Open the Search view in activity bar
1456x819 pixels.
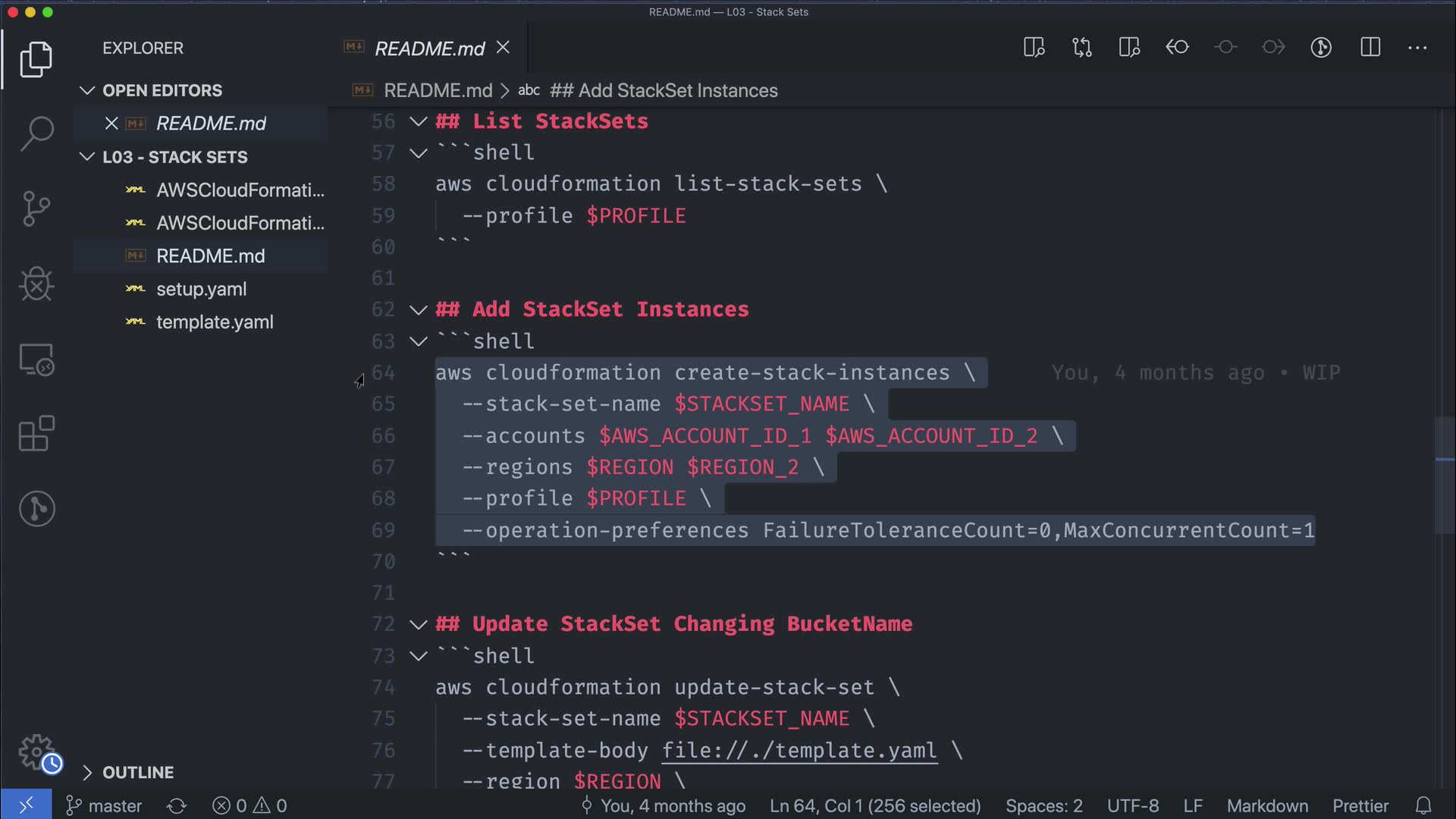coord(36,133)
